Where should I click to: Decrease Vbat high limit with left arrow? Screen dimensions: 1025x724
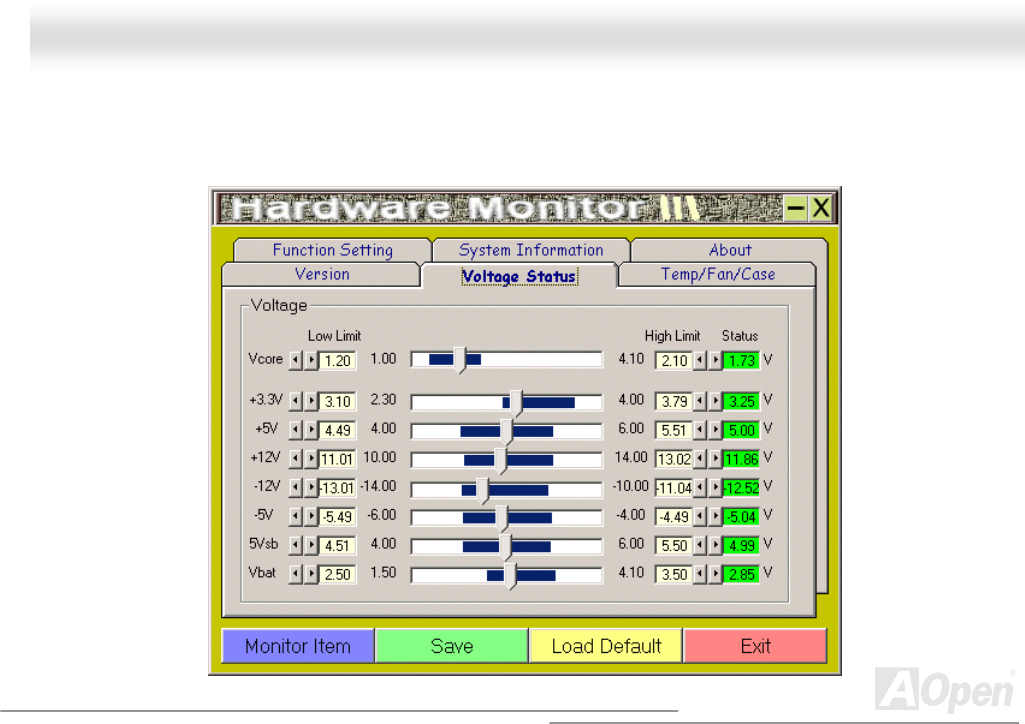tap(699, 574)
